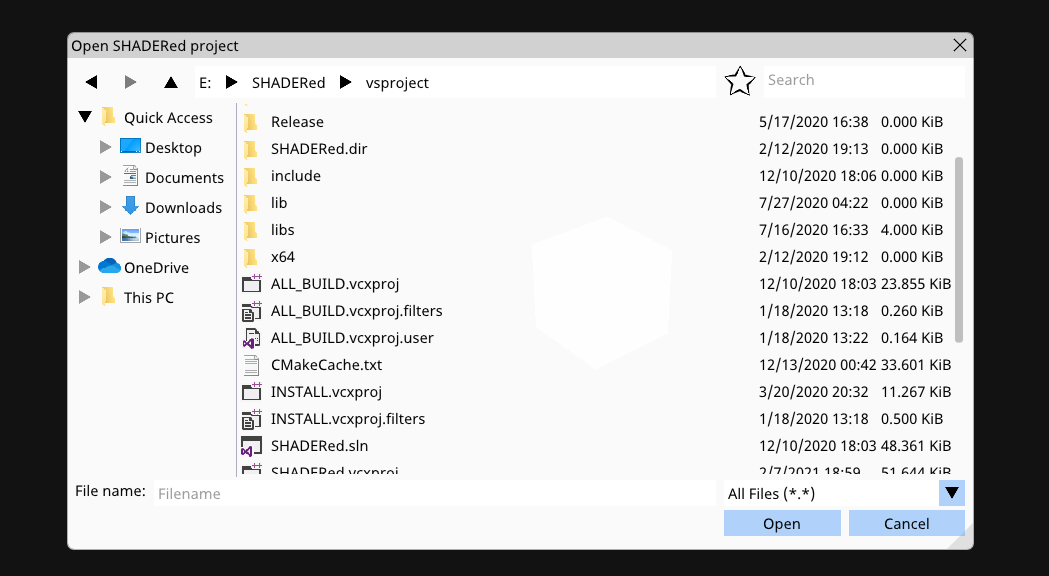Click the forward navigation arrow

(130, 82)
